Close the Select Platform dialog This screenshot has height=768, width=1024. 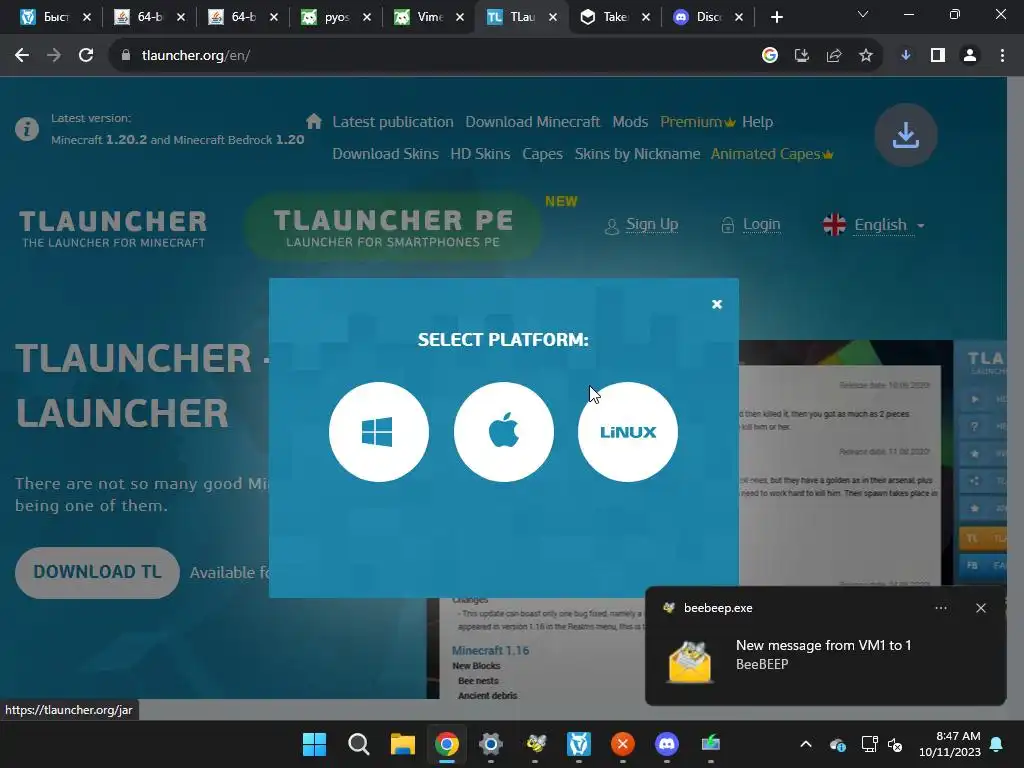(716, 304)
